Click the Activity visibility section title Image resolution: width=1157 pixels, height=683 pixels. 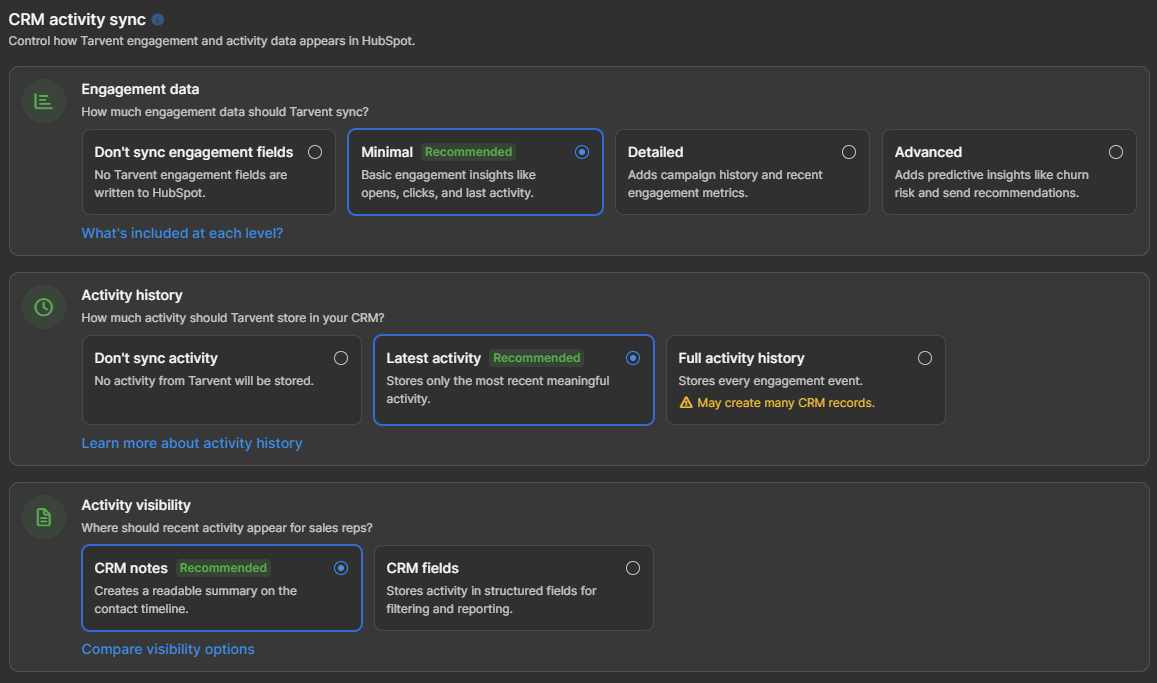[x=136, y=505]
